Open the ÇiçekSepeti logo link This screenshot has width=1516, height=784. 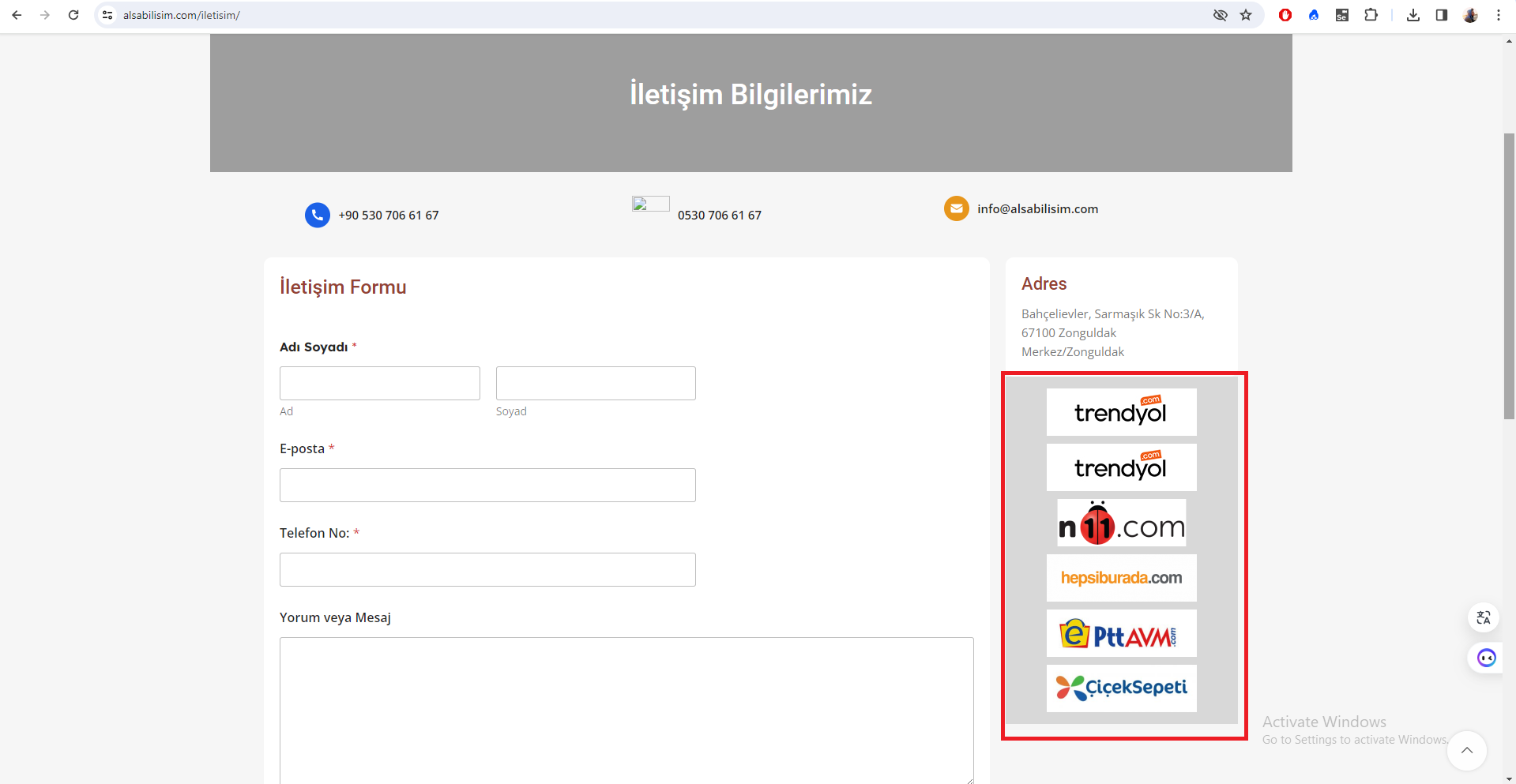1122,688
